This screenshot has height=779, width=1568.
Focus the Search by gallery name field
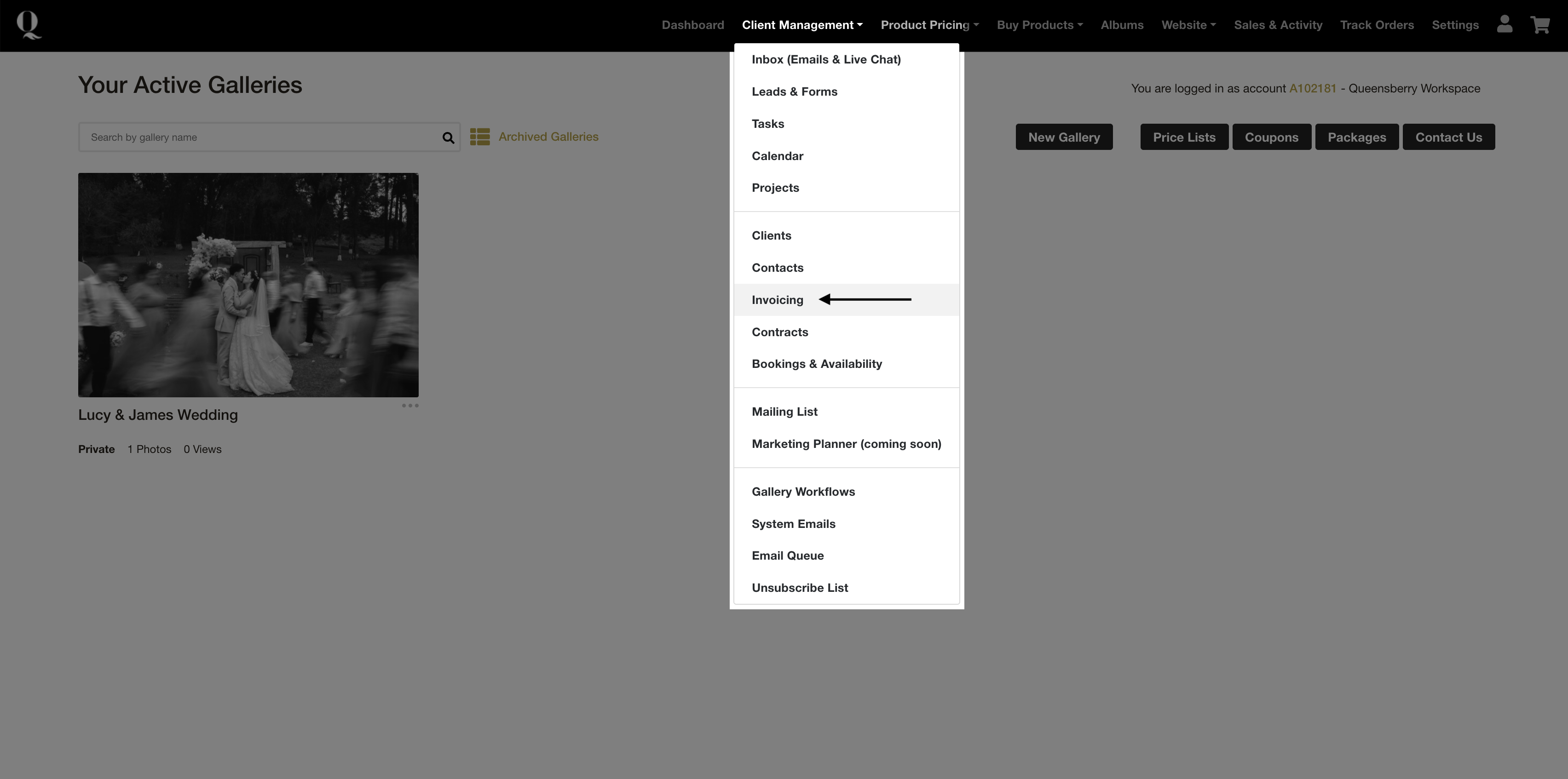(x=262, y=137)
